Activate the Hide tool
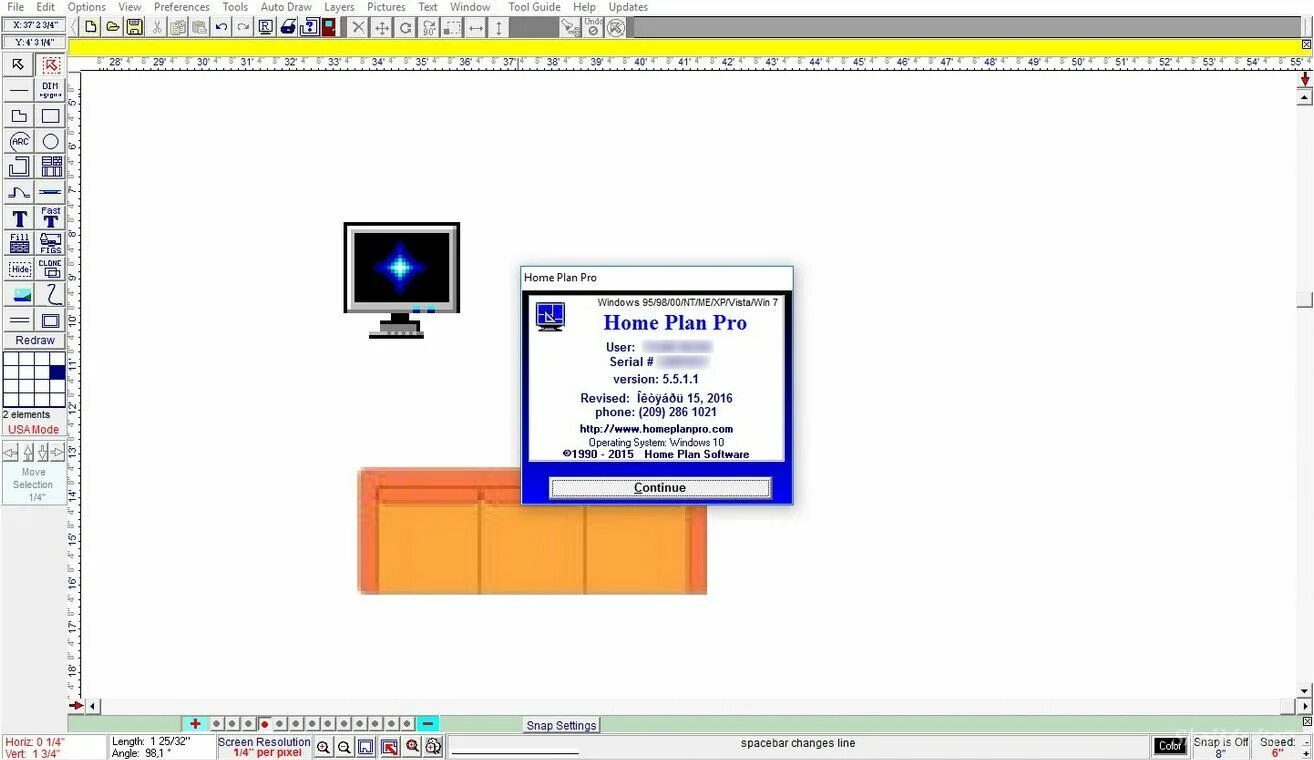The width and height of the screenshot is (1314, 760). [x=19, y=269]
